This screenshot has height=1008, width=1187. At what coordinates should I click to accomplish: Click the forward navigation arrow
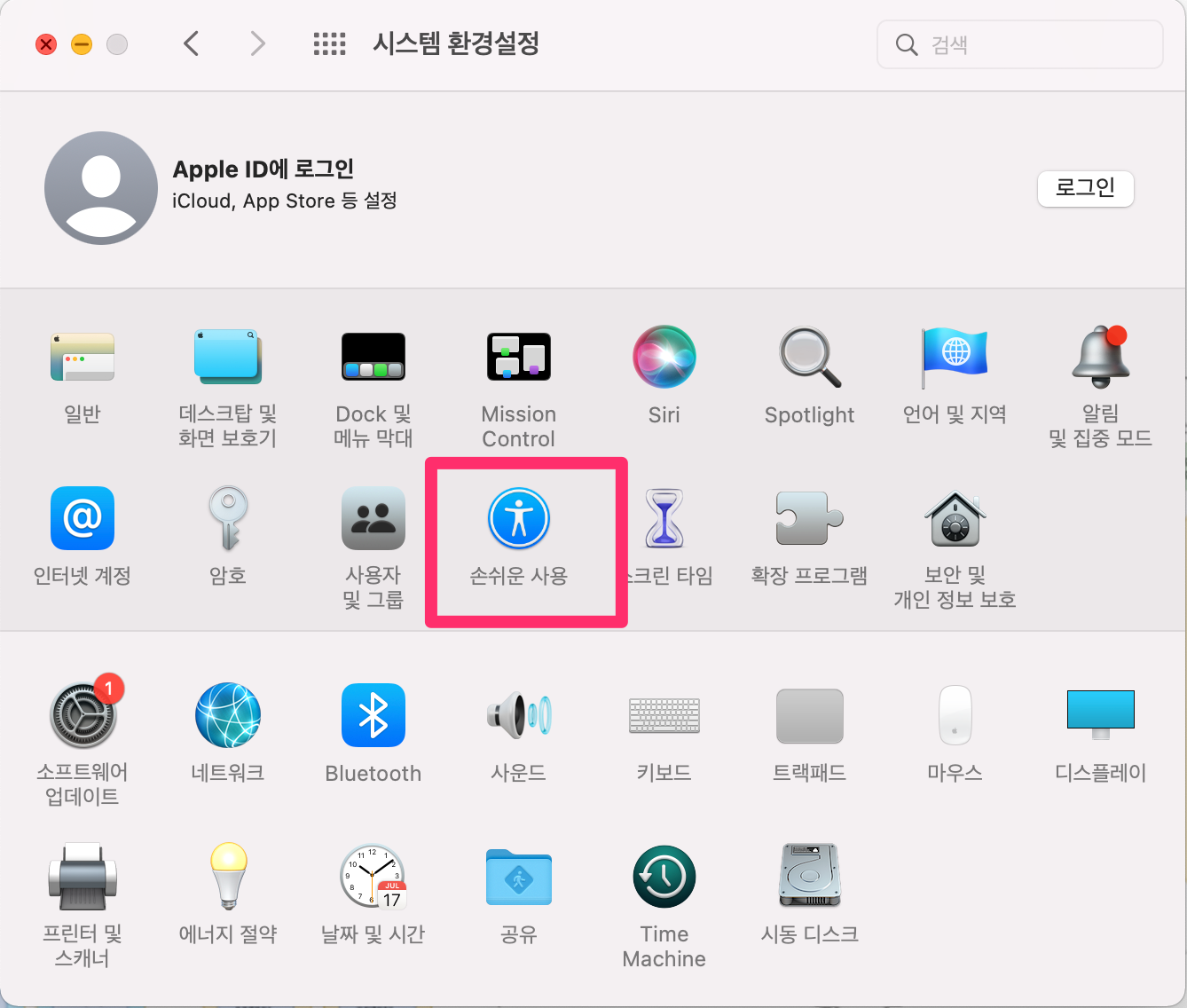pos(257,43)
